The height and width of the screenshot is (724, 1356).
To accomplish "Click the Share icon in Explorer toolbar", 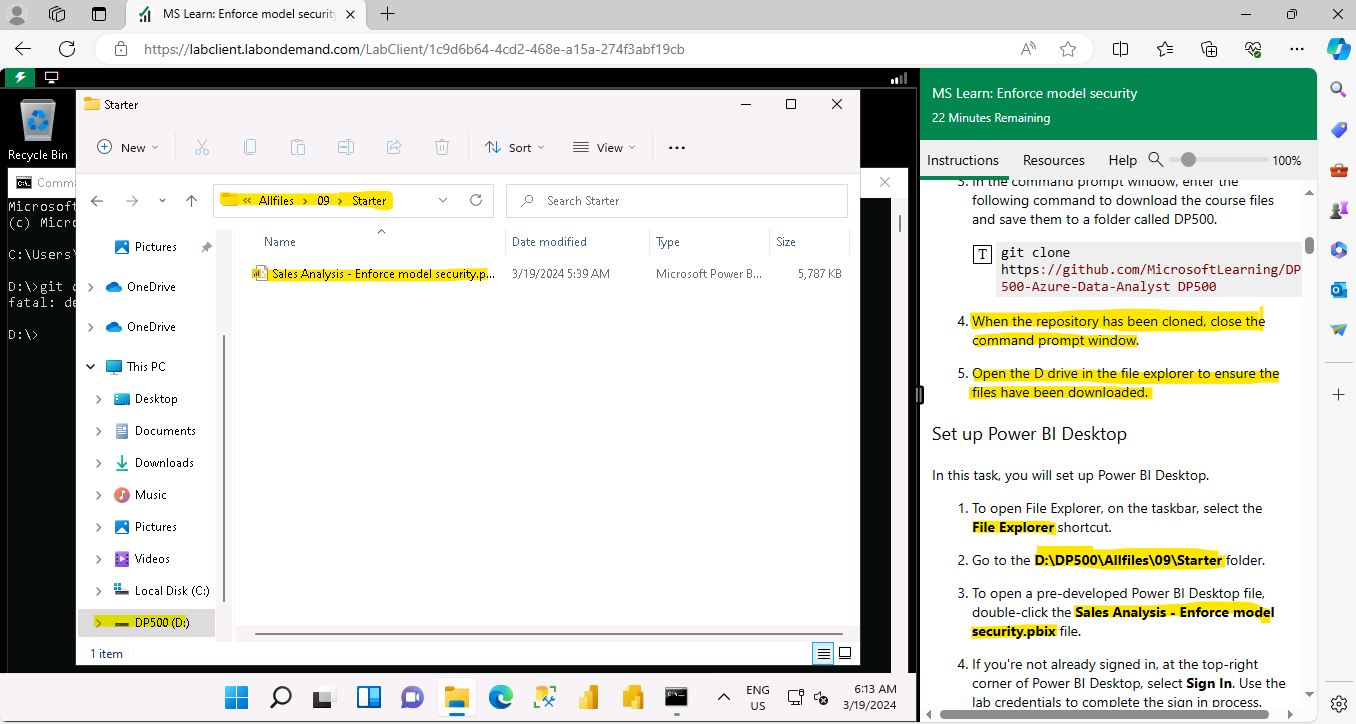I will point(394,147).
